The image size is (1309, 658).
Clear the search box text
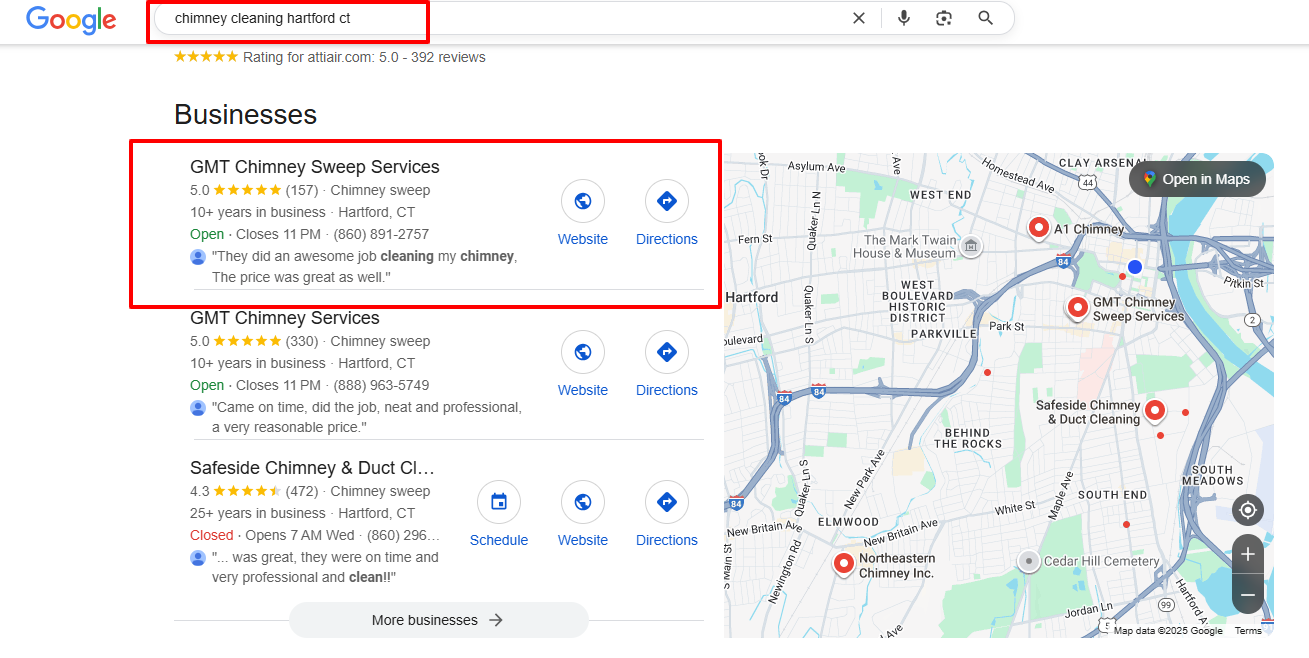click(858, 18)
